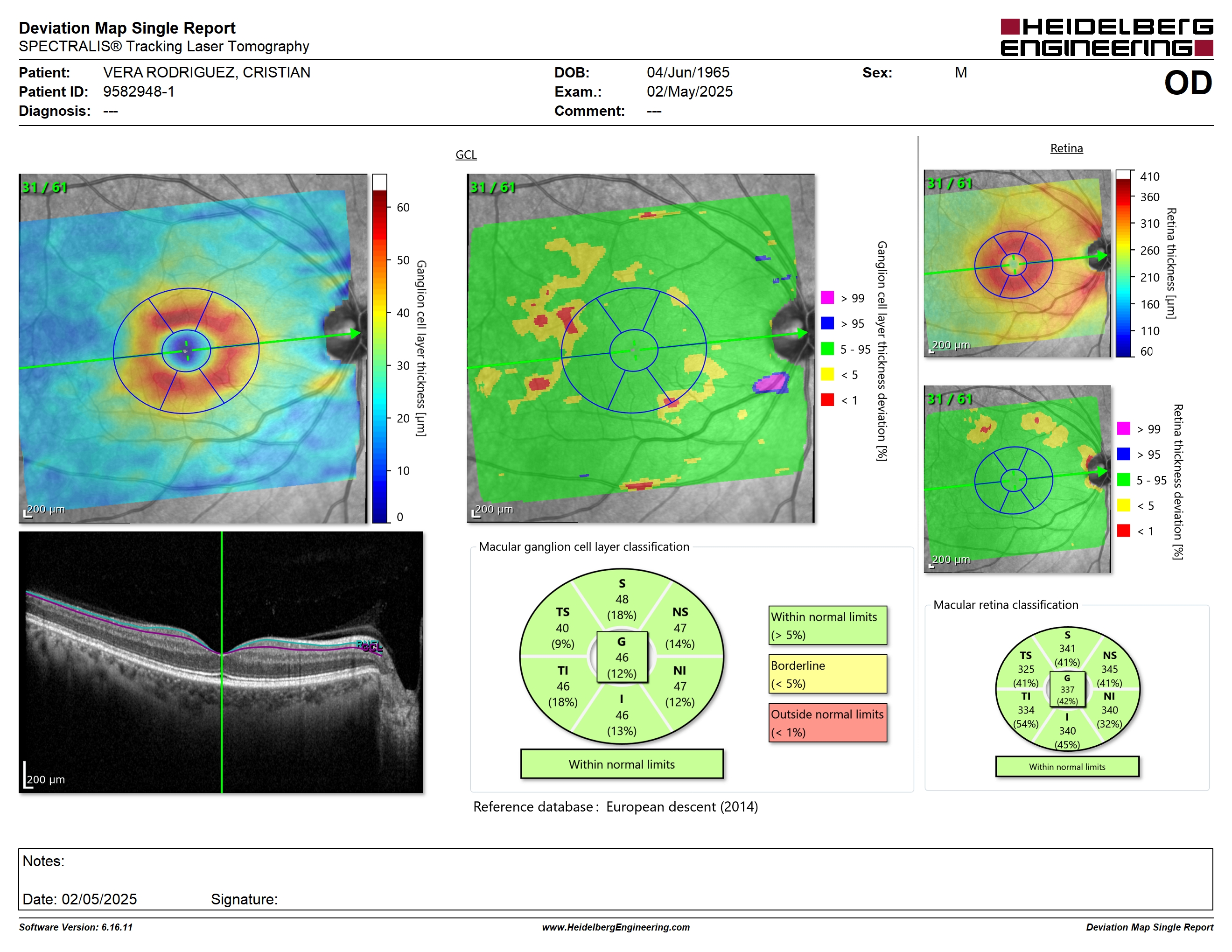Viewport: 1232px width, 952px height.
Task: Click the yellow <5 swatch in retina legend
Action: pos(1123,505)
